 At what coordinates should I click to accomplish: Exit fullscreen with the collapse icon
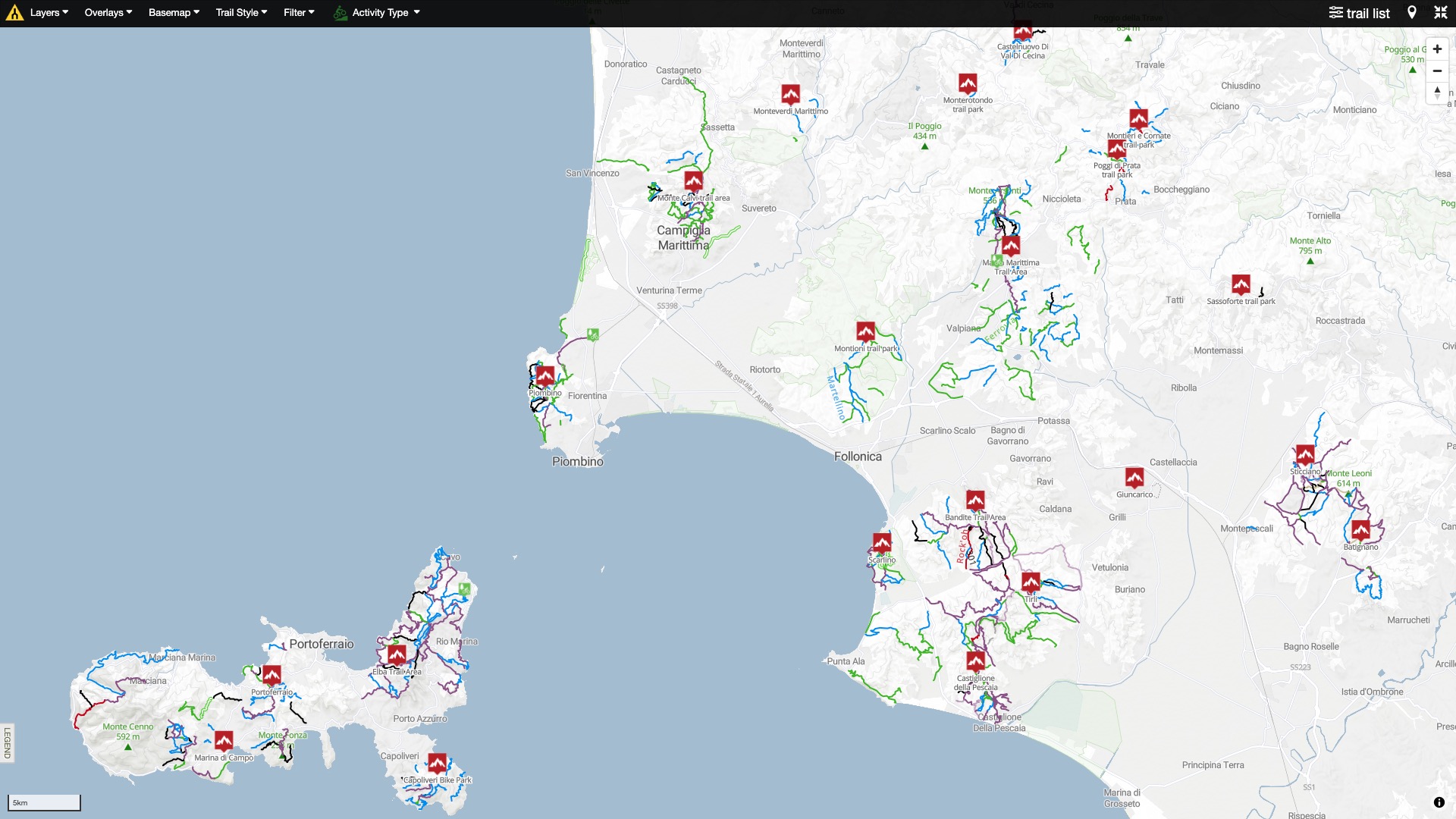click(x=1440, y=13)
